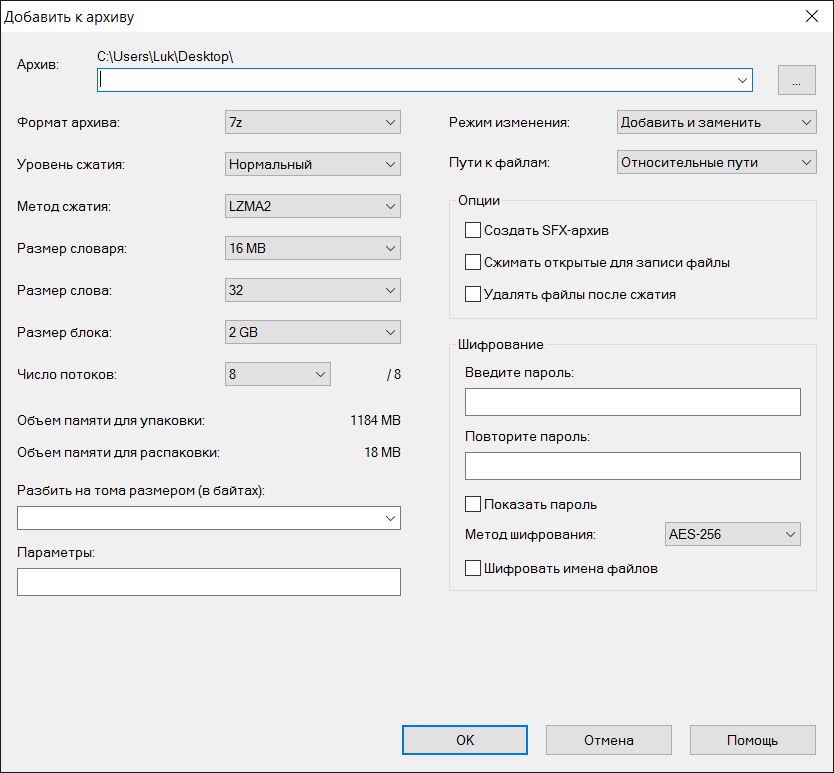Click the 'Параметры:' label text

[x=56, y=552]
